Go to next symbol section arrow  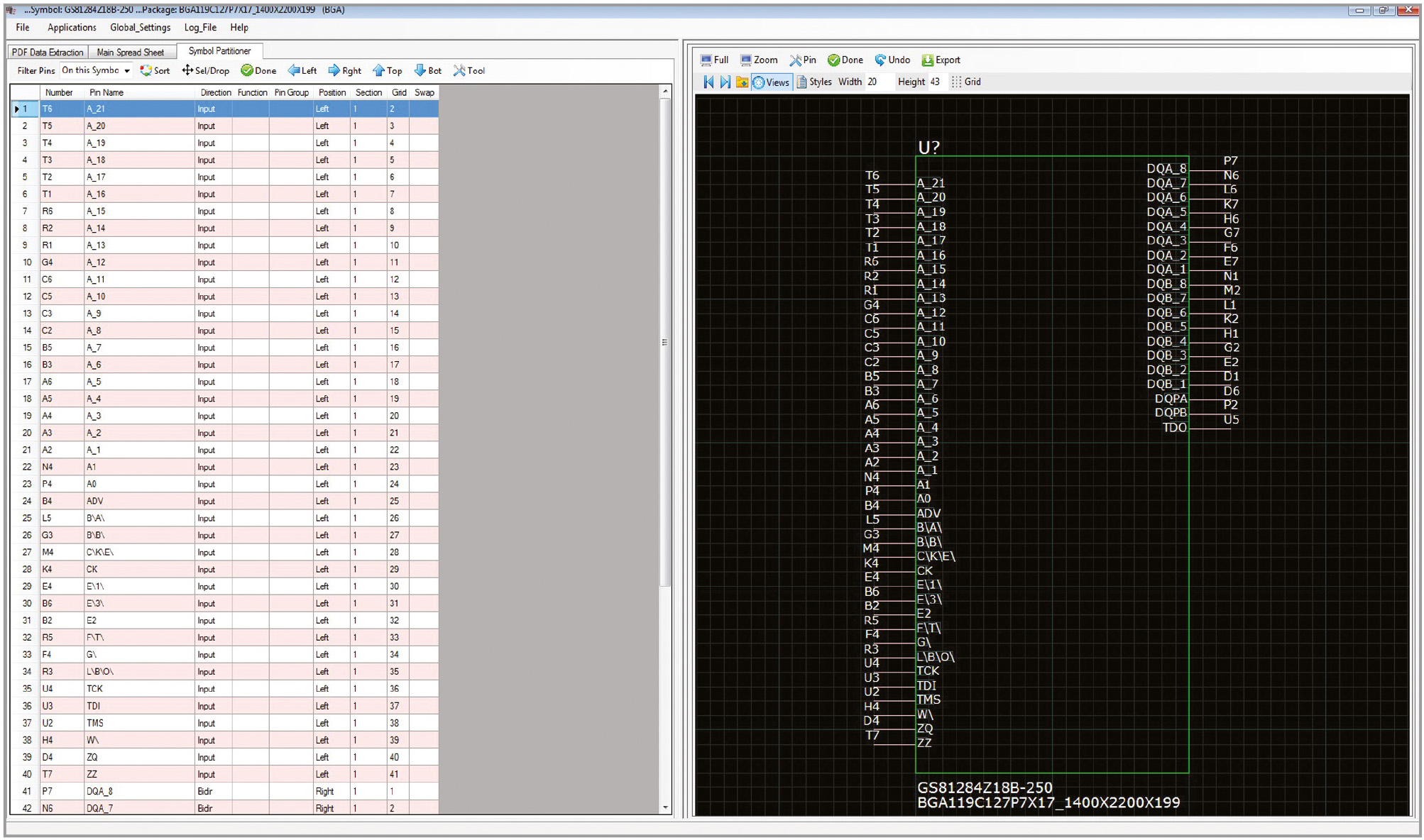coord(725,82)
